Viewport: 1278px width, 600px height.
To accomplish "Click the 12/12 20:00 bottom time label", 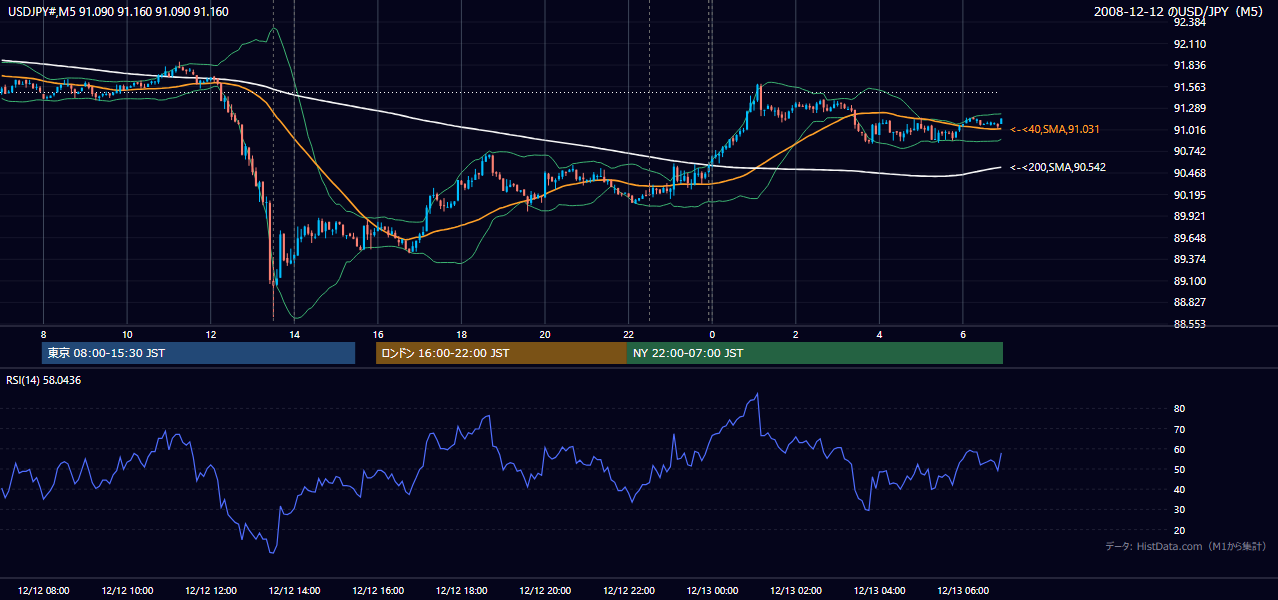I will pos(545,590).
